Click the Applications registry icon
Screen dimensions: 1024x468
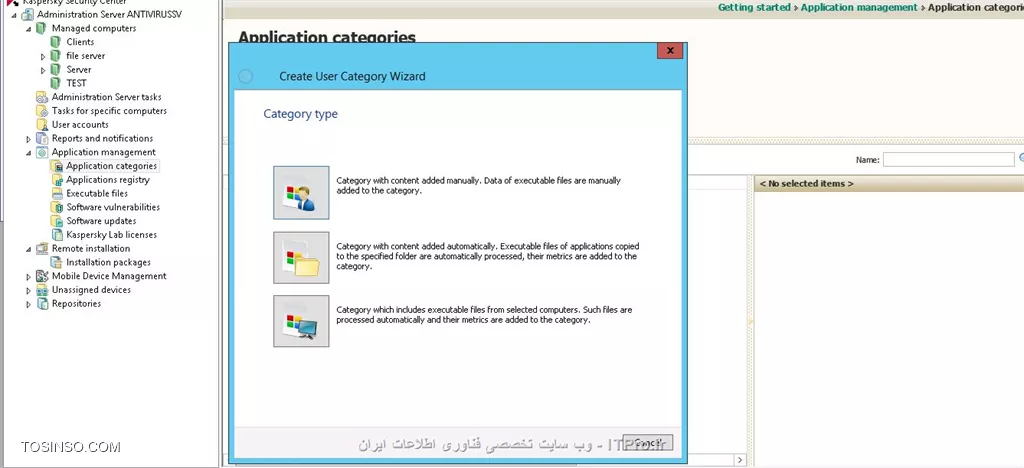pos(56,179)
